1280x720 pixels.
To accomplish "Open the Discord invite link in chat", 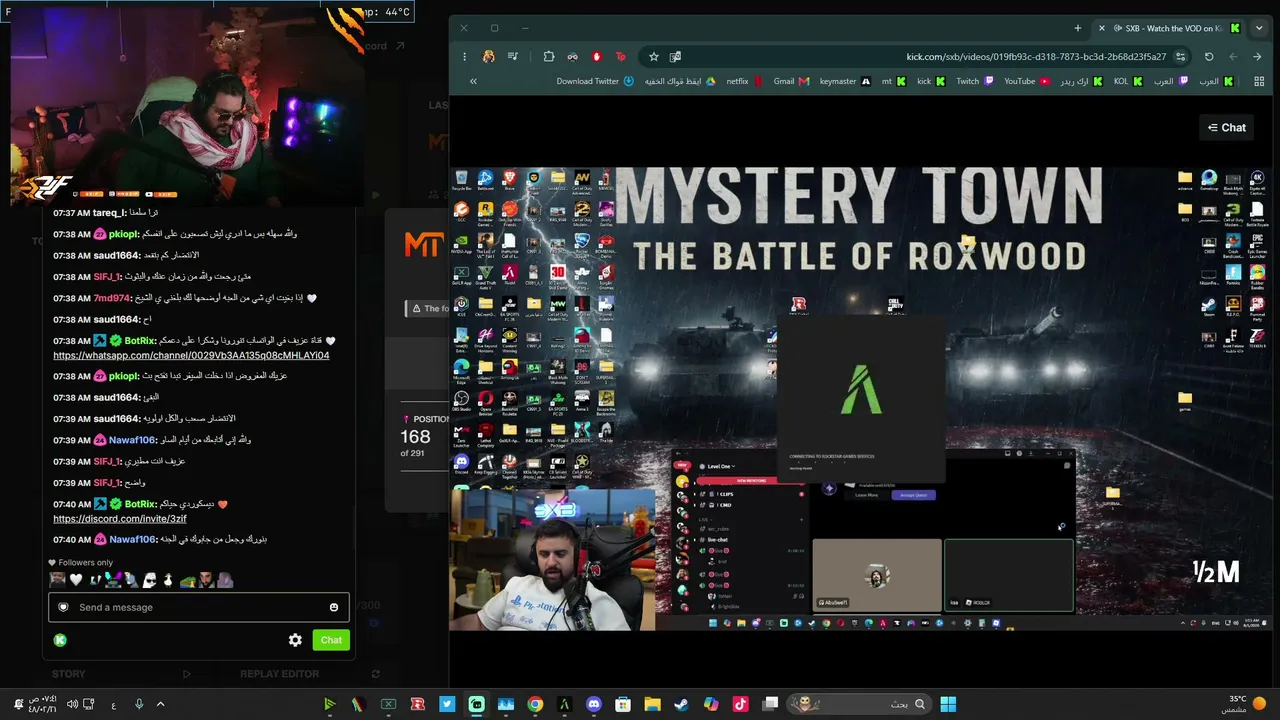I will (120, 519).
